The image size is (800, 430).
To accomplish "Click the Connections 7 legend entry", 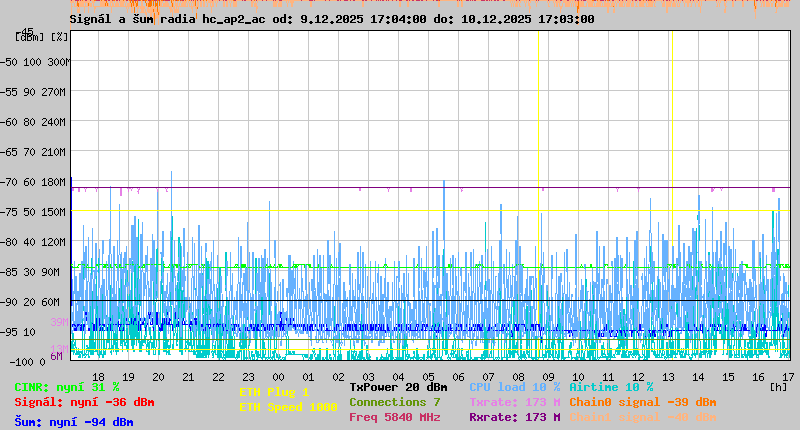I will pos(394,402).
